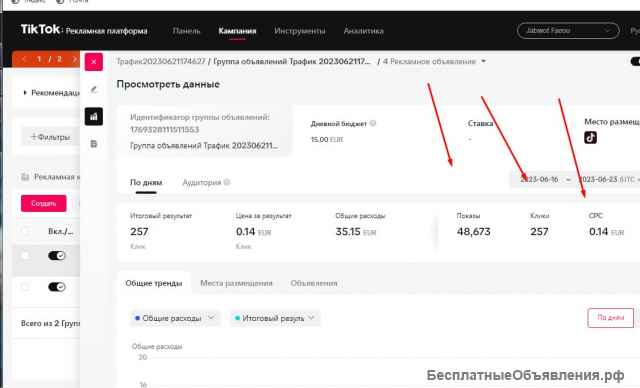Image resolution: width=640 pixels, height=388 pixels.
Task: Open the edit pencil icon in side strip
Action: tap(93, 89)
